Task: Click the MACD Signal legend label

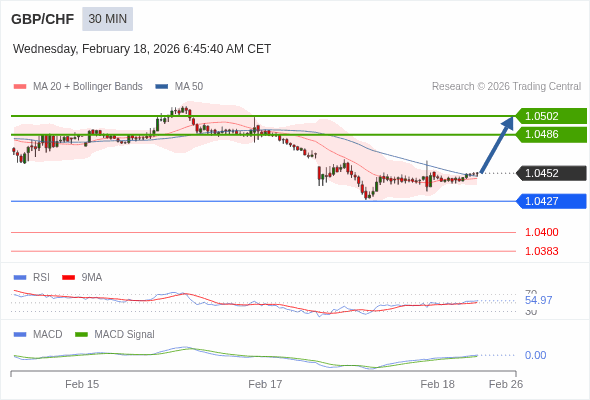Action: pos(125,335)
